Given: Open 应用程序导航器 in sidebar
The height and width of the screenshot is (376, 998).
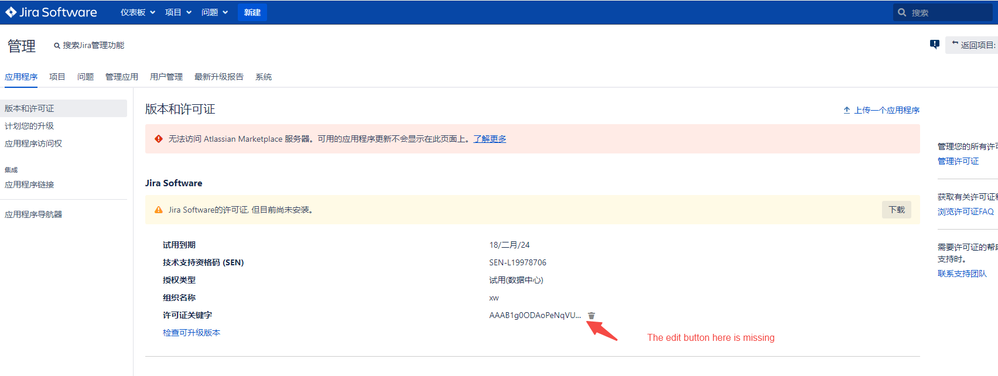Looking at the screenshot, I should [x=33, y=214].
